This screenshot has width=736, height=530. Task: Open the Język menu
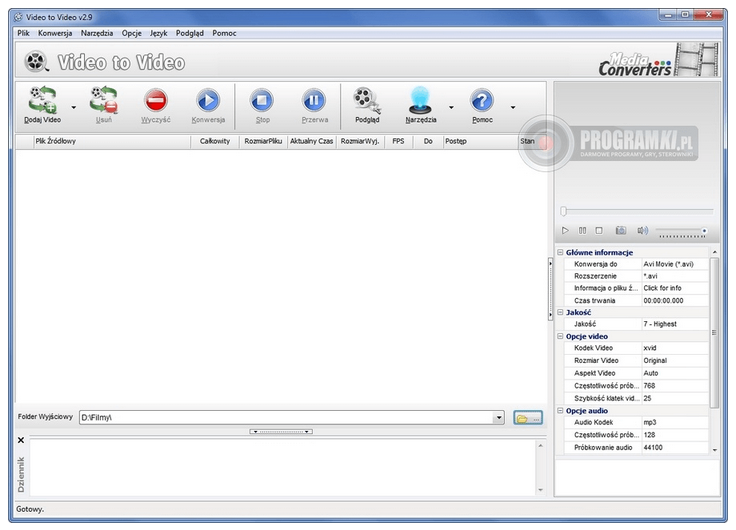click(x=159, y=33)
